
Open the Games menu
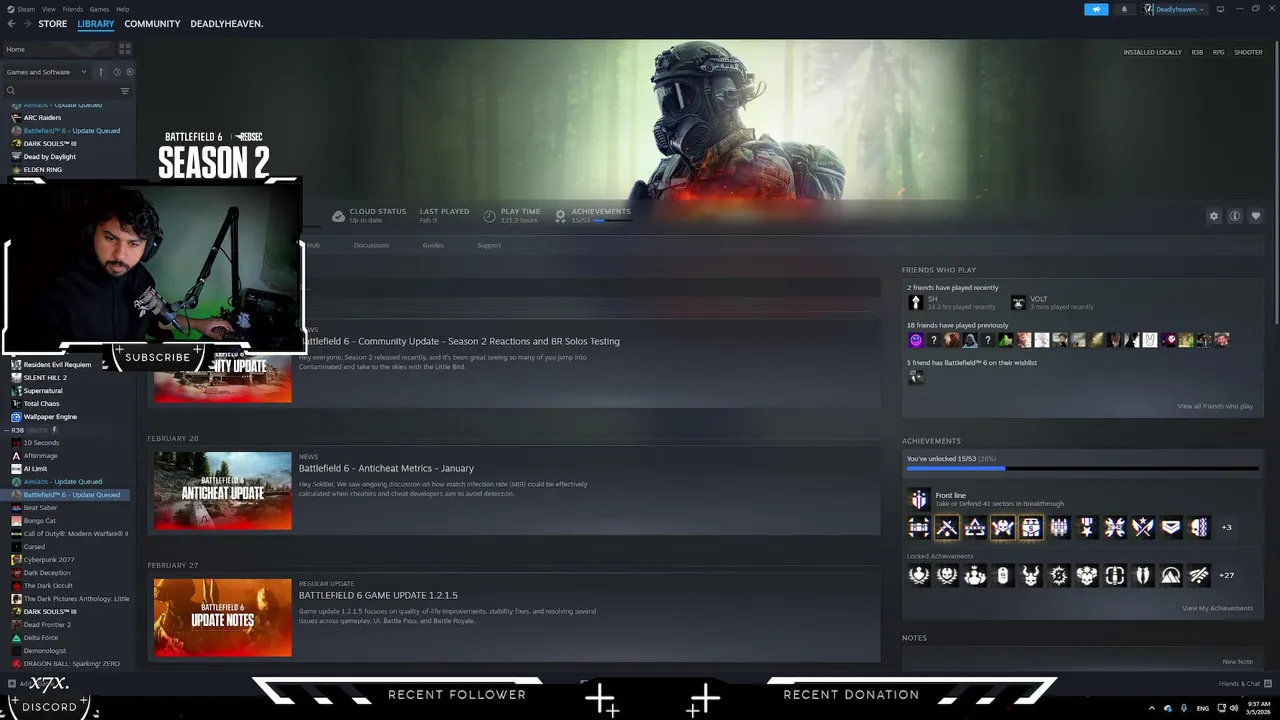pos(99,9)
